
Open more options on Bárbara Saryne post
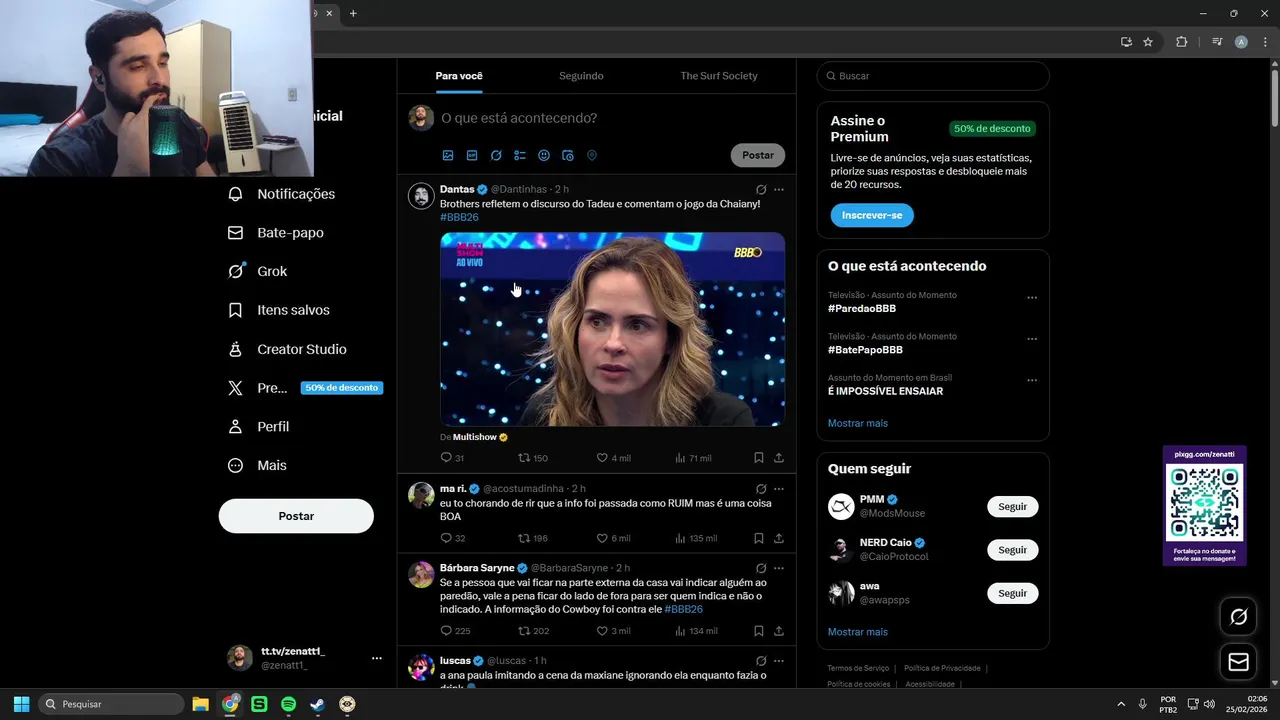(779, 568)
